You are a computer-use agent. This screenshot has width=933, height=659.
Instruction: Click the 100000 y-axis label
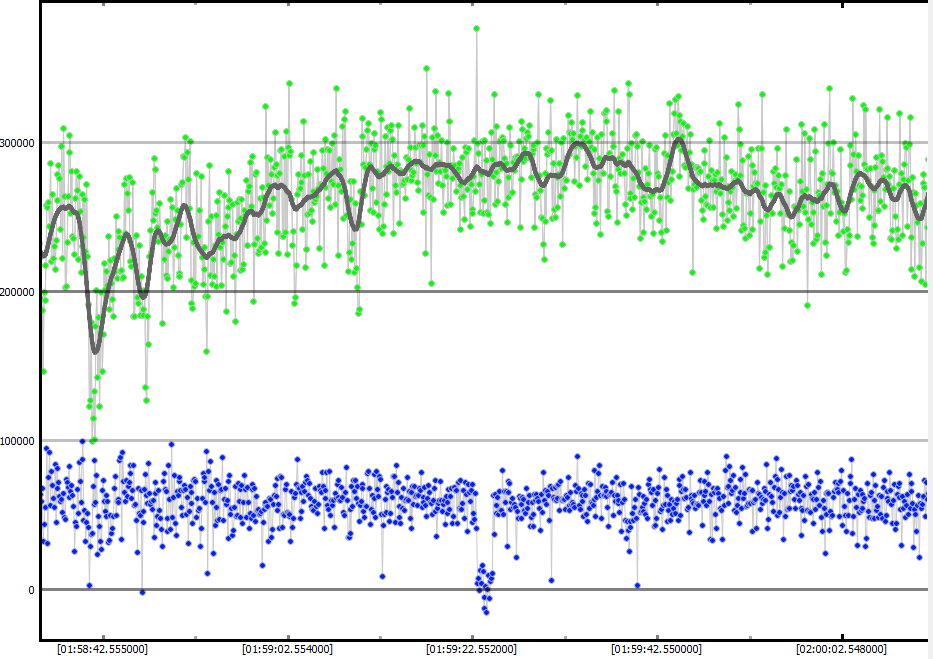point(20,441)
